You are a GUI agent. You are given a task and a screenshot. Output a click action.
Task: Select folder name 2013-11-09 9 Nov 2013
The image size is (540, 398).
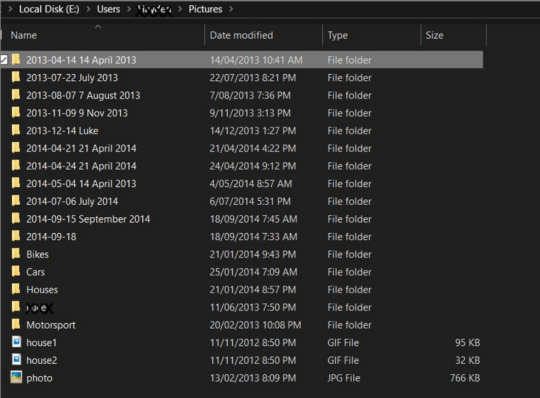tap(77, 113)
